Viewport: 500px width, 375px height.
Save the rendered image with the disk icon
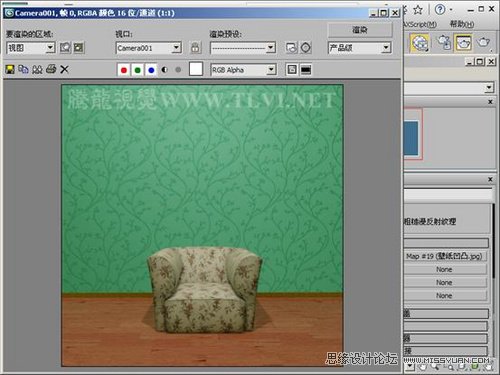[x=10, y=69]
